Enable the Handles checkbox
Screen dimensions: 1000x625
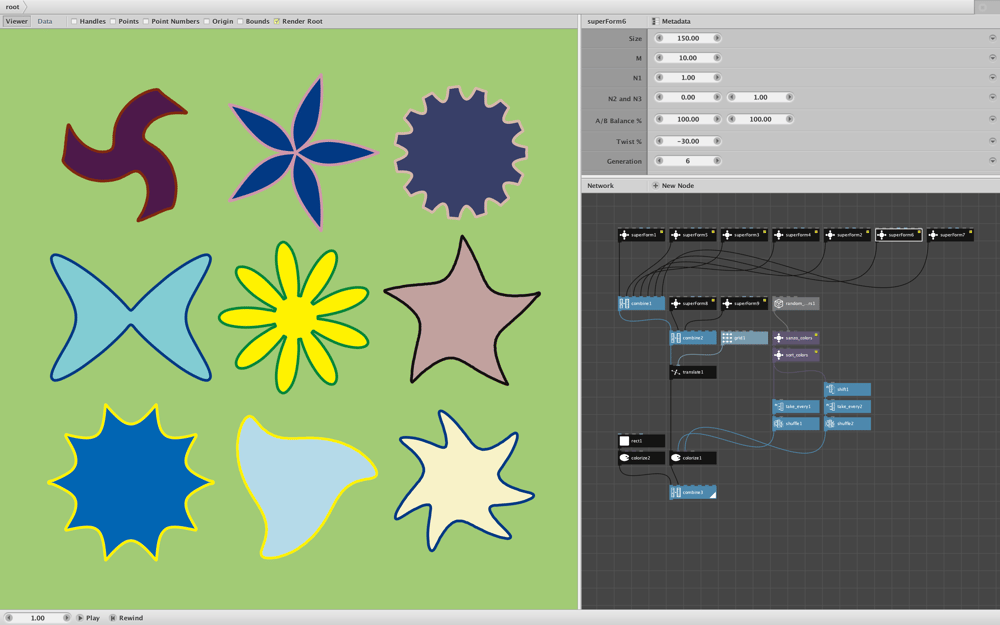(74, 22)
